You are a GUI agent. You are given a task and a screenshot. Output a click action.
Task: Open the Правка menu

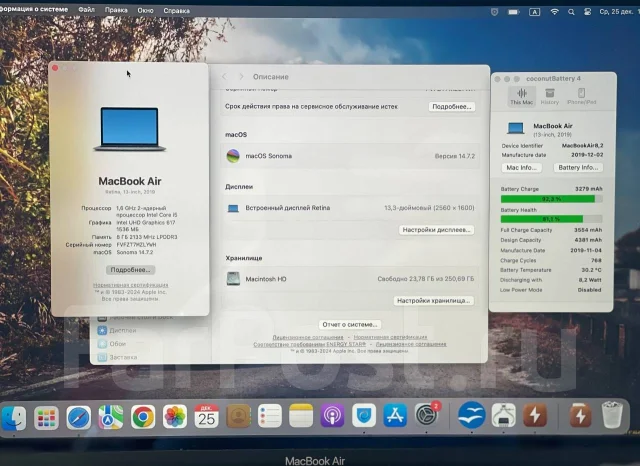[116, 10]
